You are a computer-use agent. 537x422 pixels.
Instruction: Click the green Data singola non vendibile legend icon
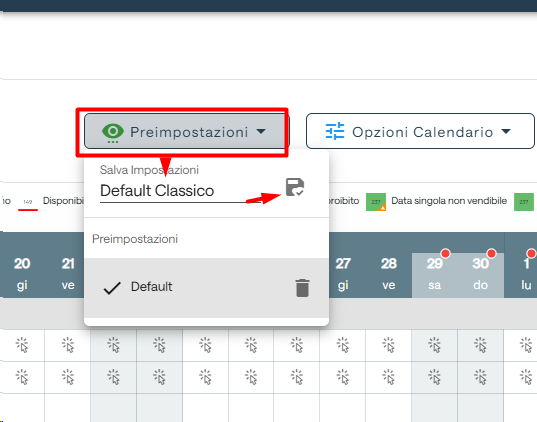[376, 202]
